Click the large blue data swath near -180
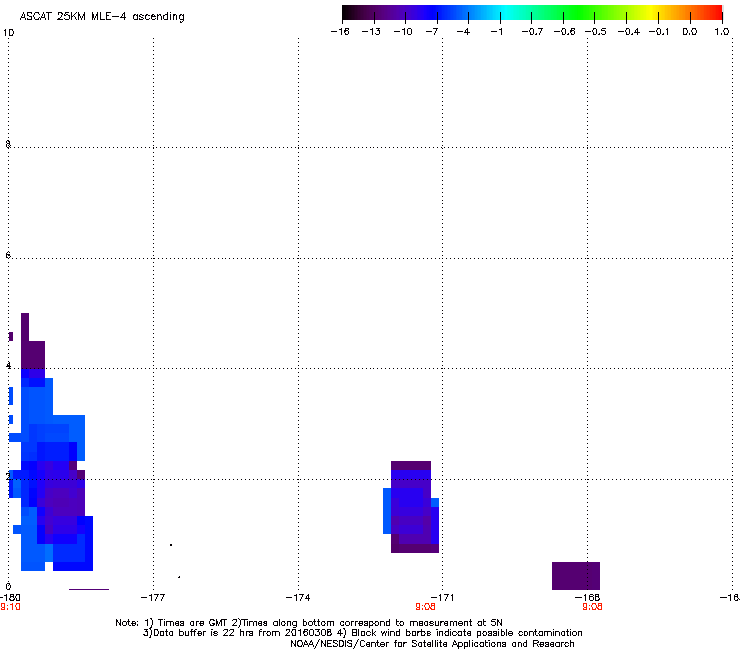 [51, 441]
